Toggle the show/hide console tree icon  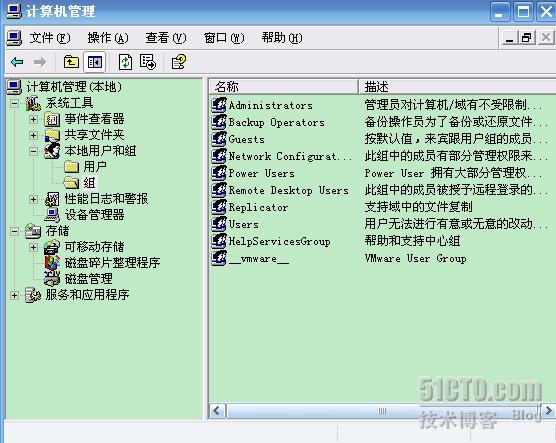[94, 62]
